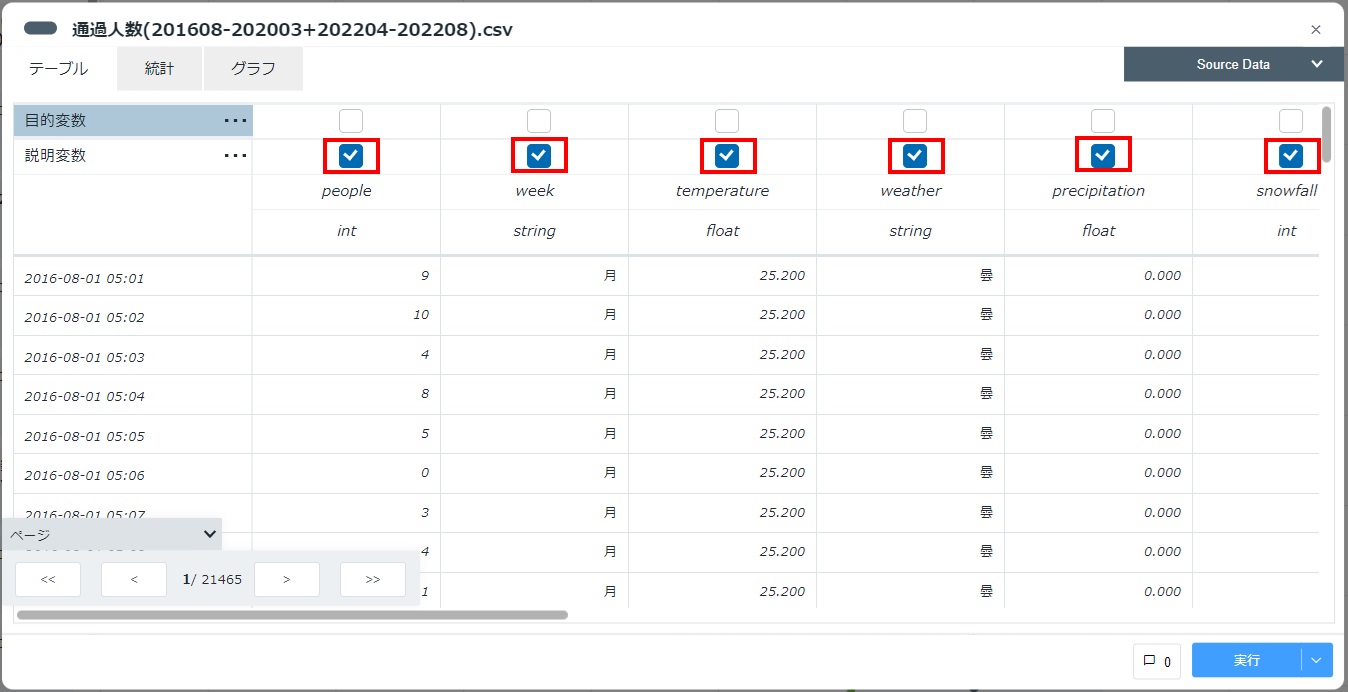This screenshot has height=692, width=1348.
Task: Click the page number field showing 1
Action: [187, 579]
